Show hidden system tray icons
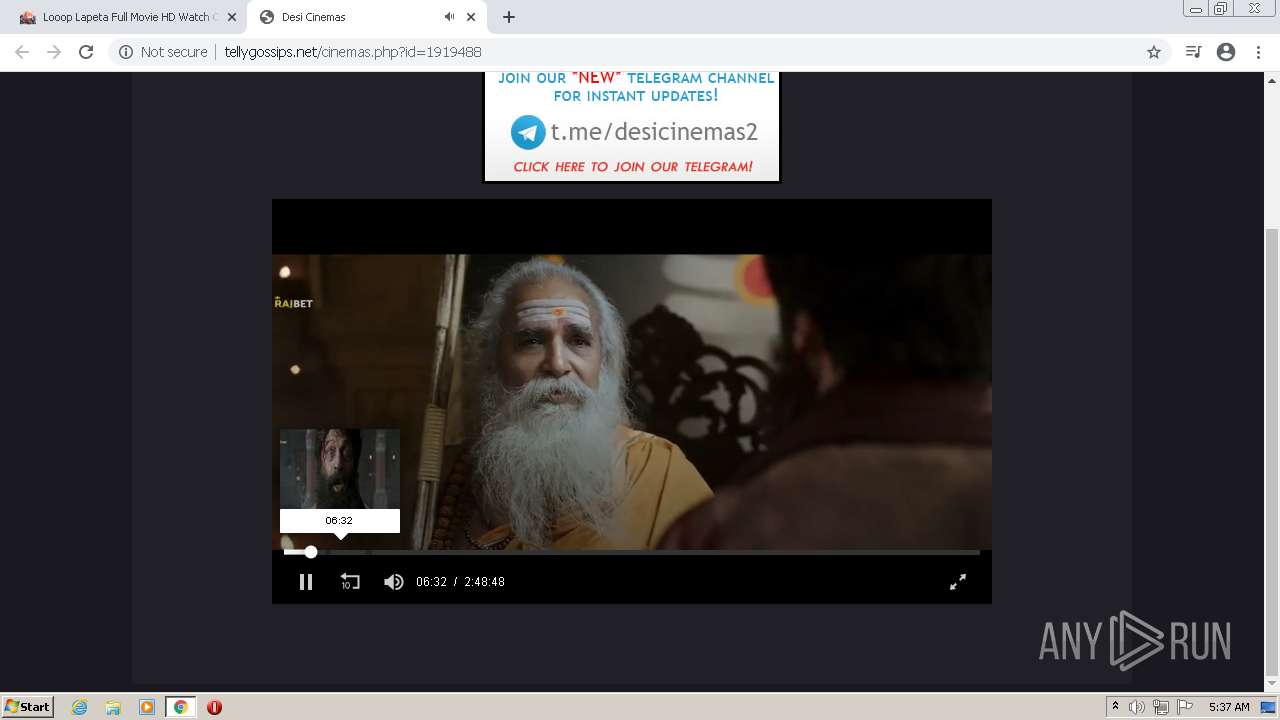 point(1115,707)
